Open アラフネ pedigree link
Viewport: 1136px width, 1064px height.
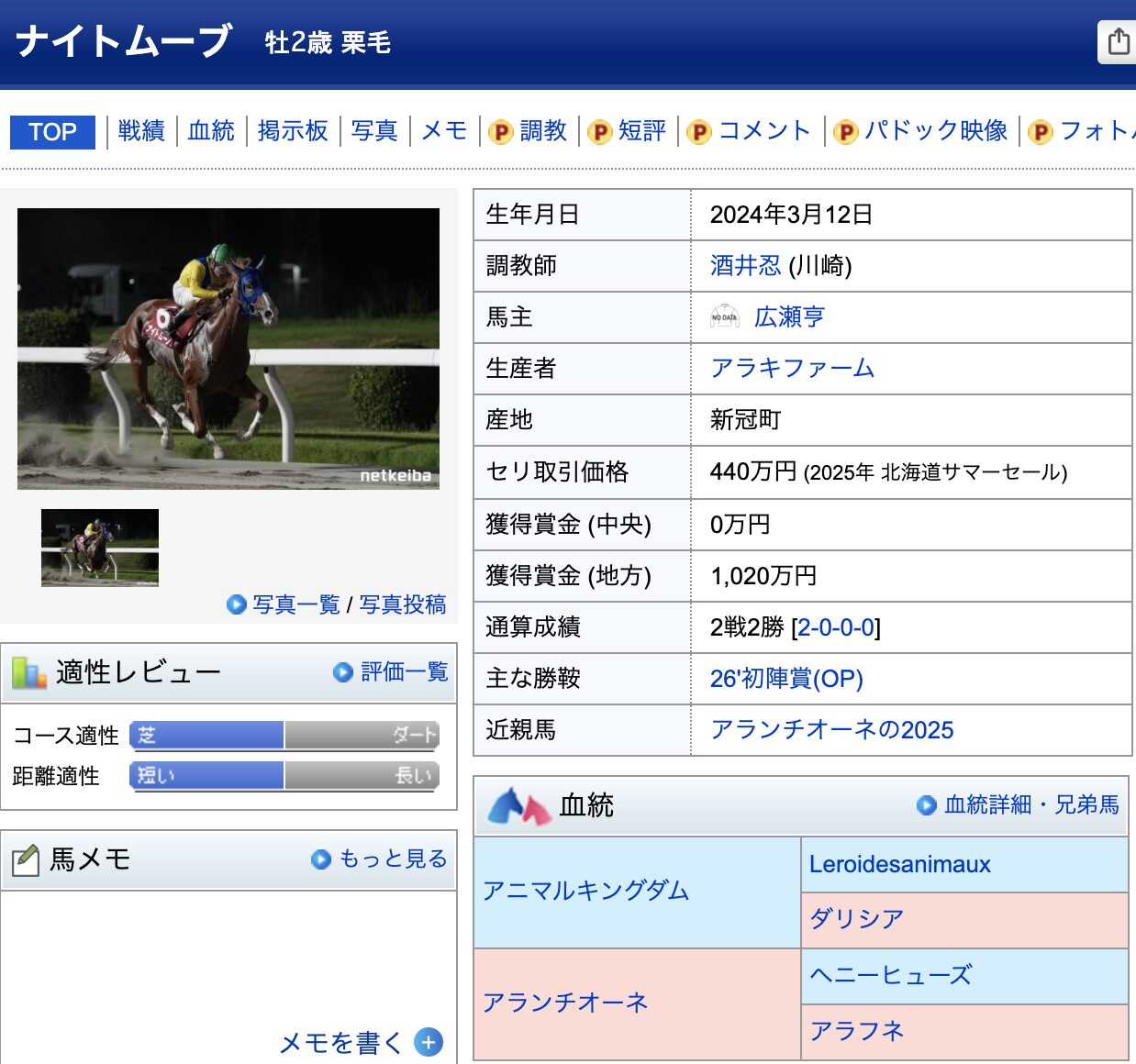(x=857, y=1031)
